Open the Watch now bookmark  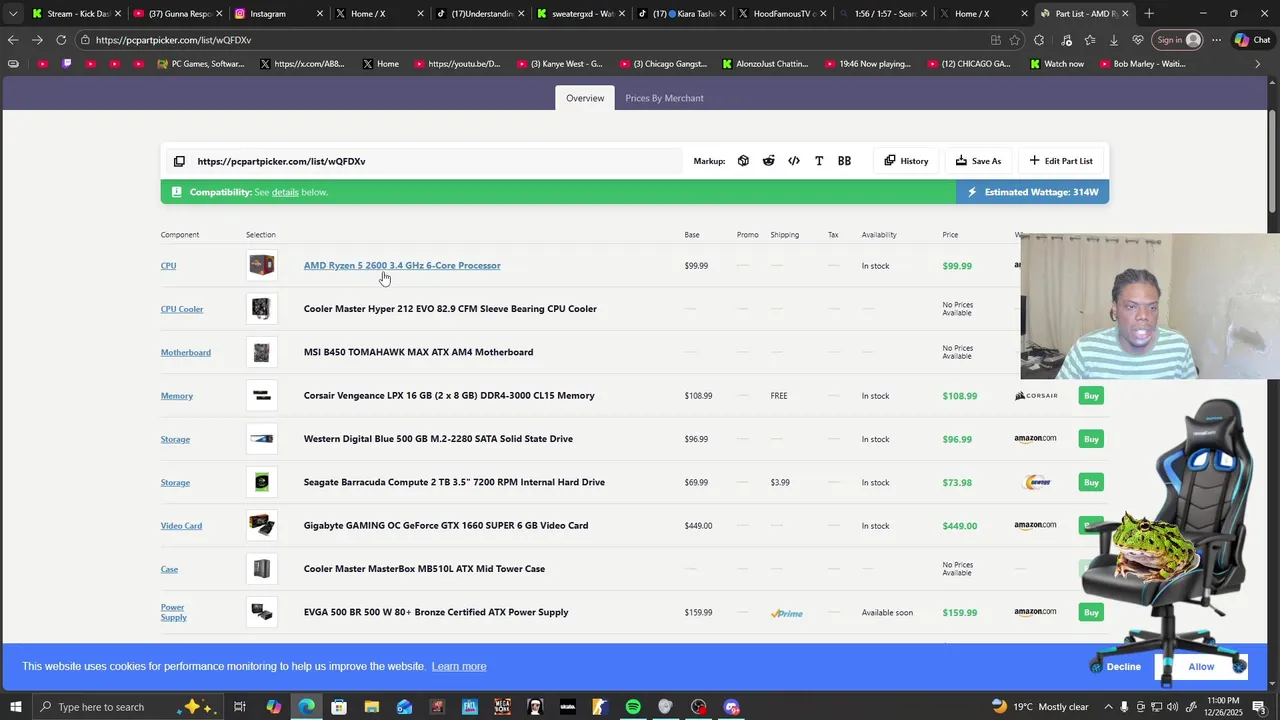pos(1057,64)
